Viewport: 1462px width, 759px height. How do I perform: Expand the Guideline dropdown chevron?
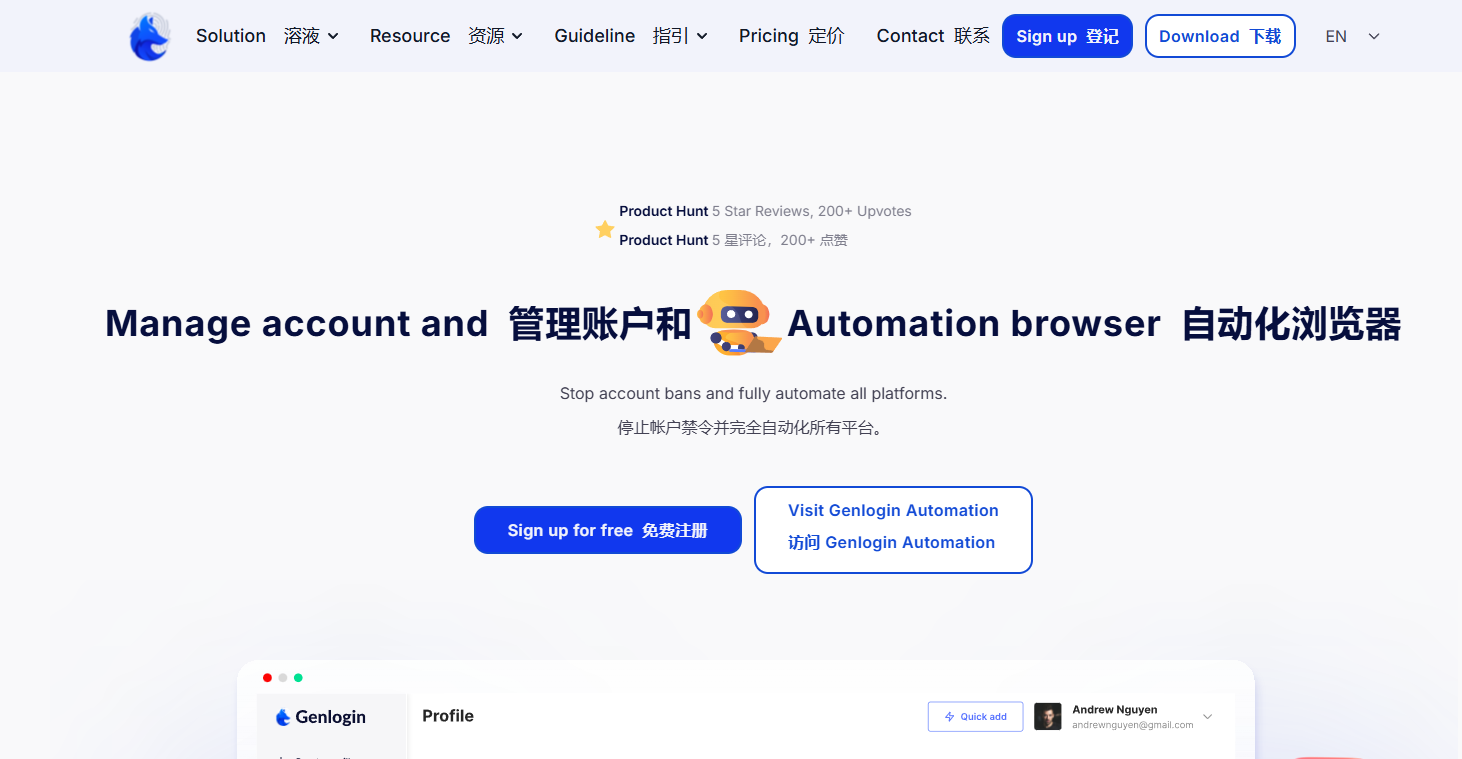702,36
